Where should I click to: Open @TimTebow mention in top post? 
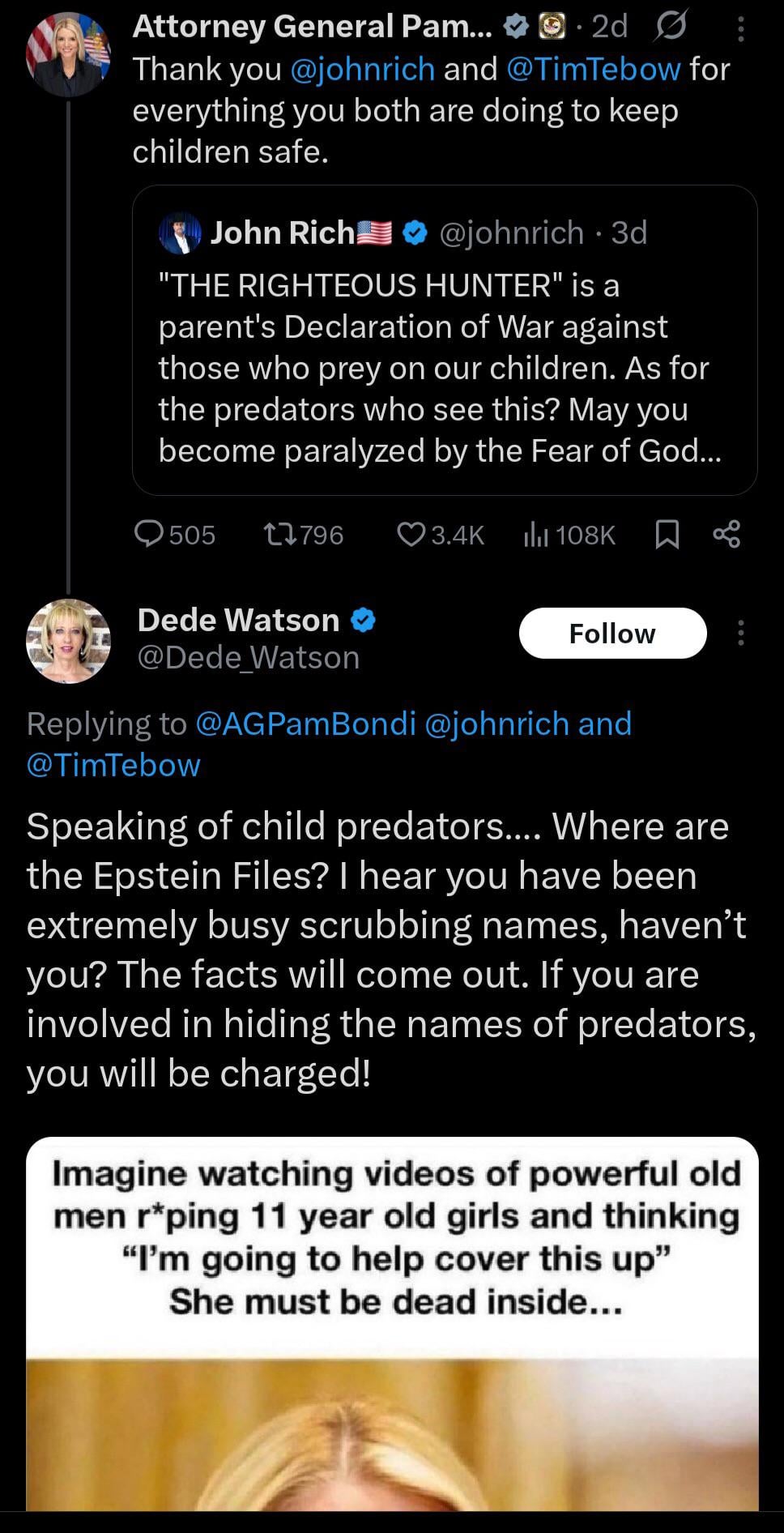593,70
